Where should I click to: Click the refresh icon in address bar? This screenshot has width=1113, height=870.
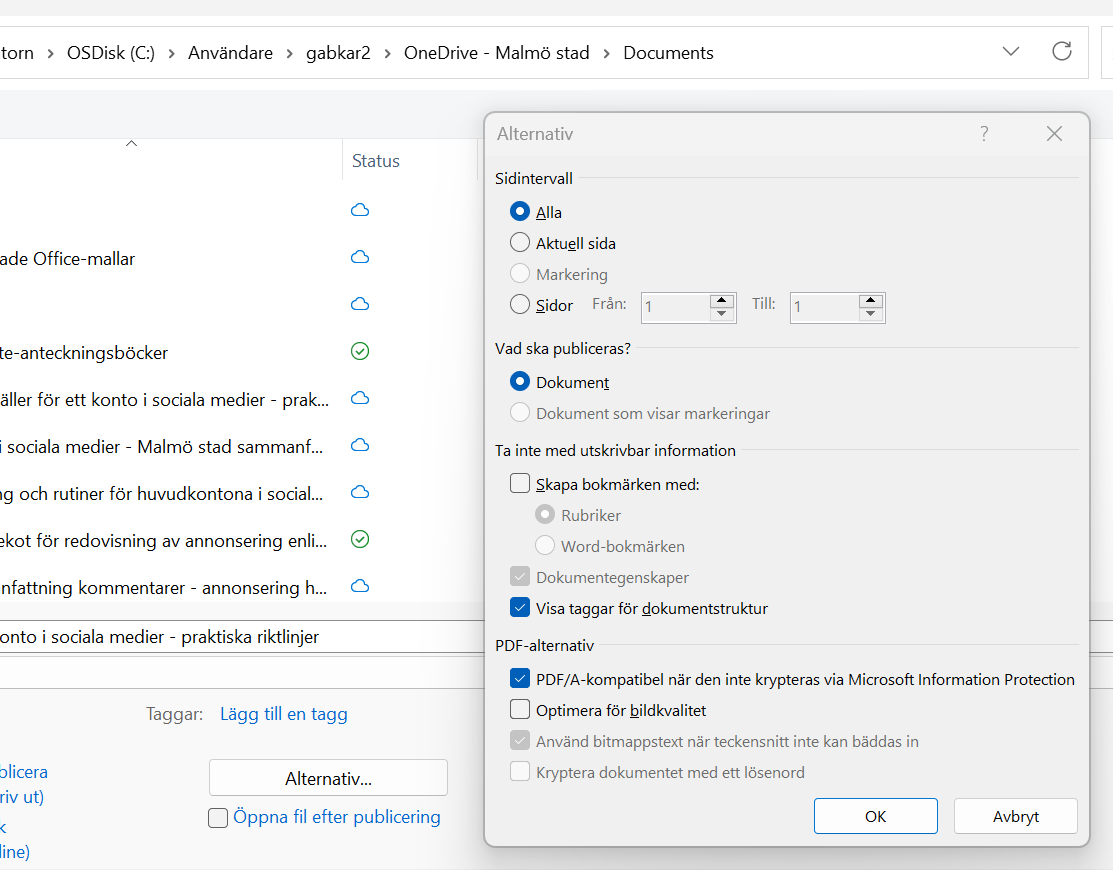1062,52
